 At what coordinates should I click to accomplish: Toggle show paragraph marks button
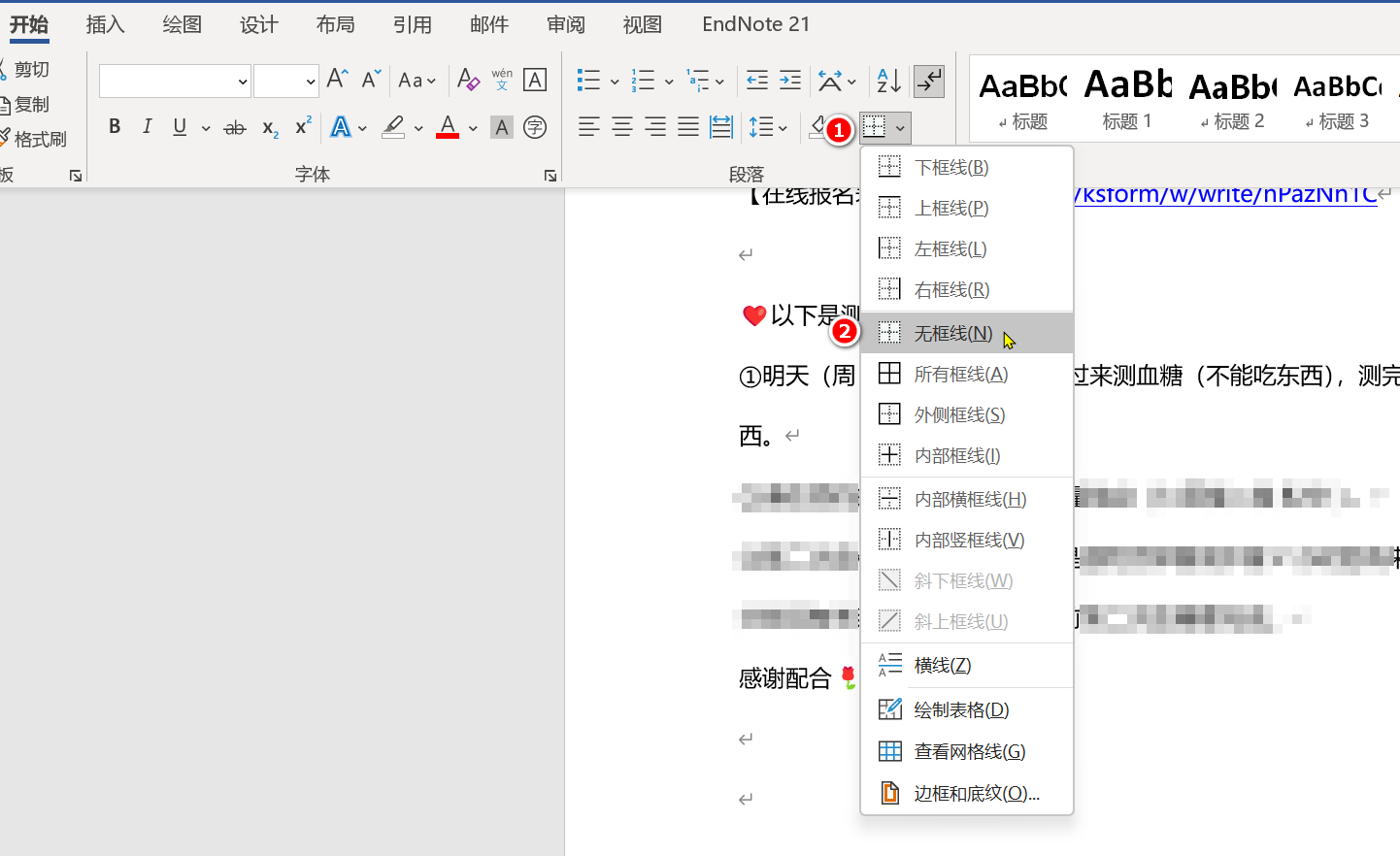pyautogui.click(x=929, y=81)
